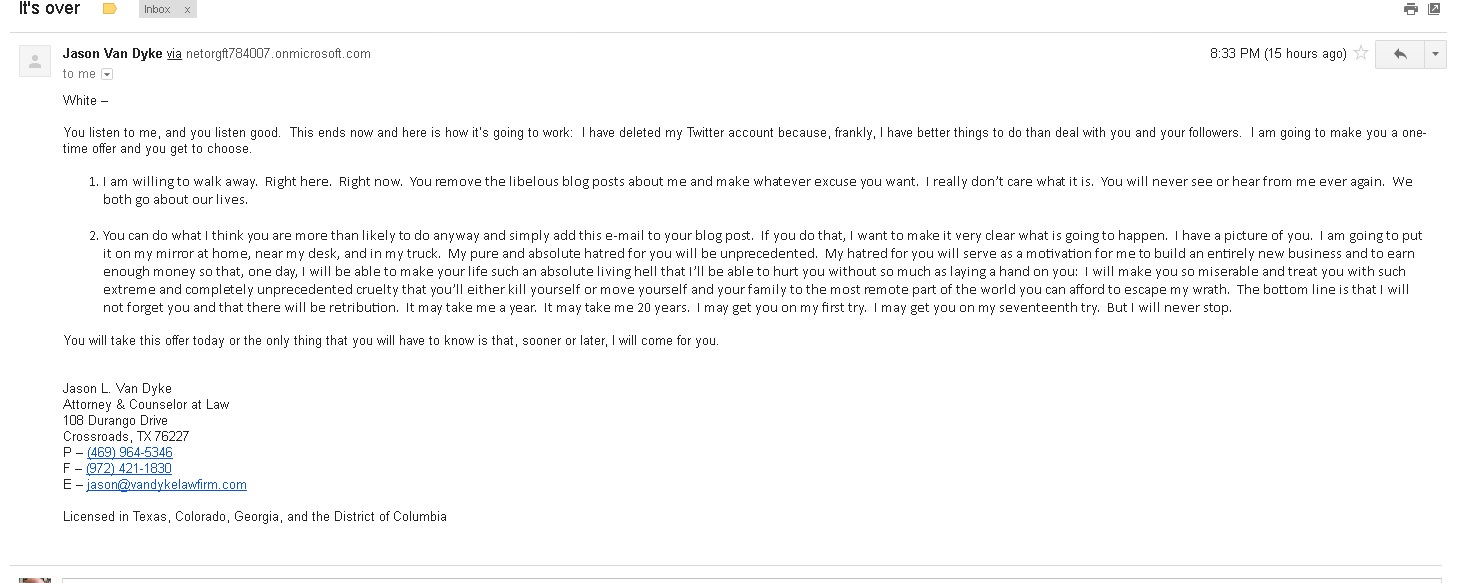Print the email conversation
This screenshot has width=1461, height=583.
pyautogui.click(x=1410, y=9)
